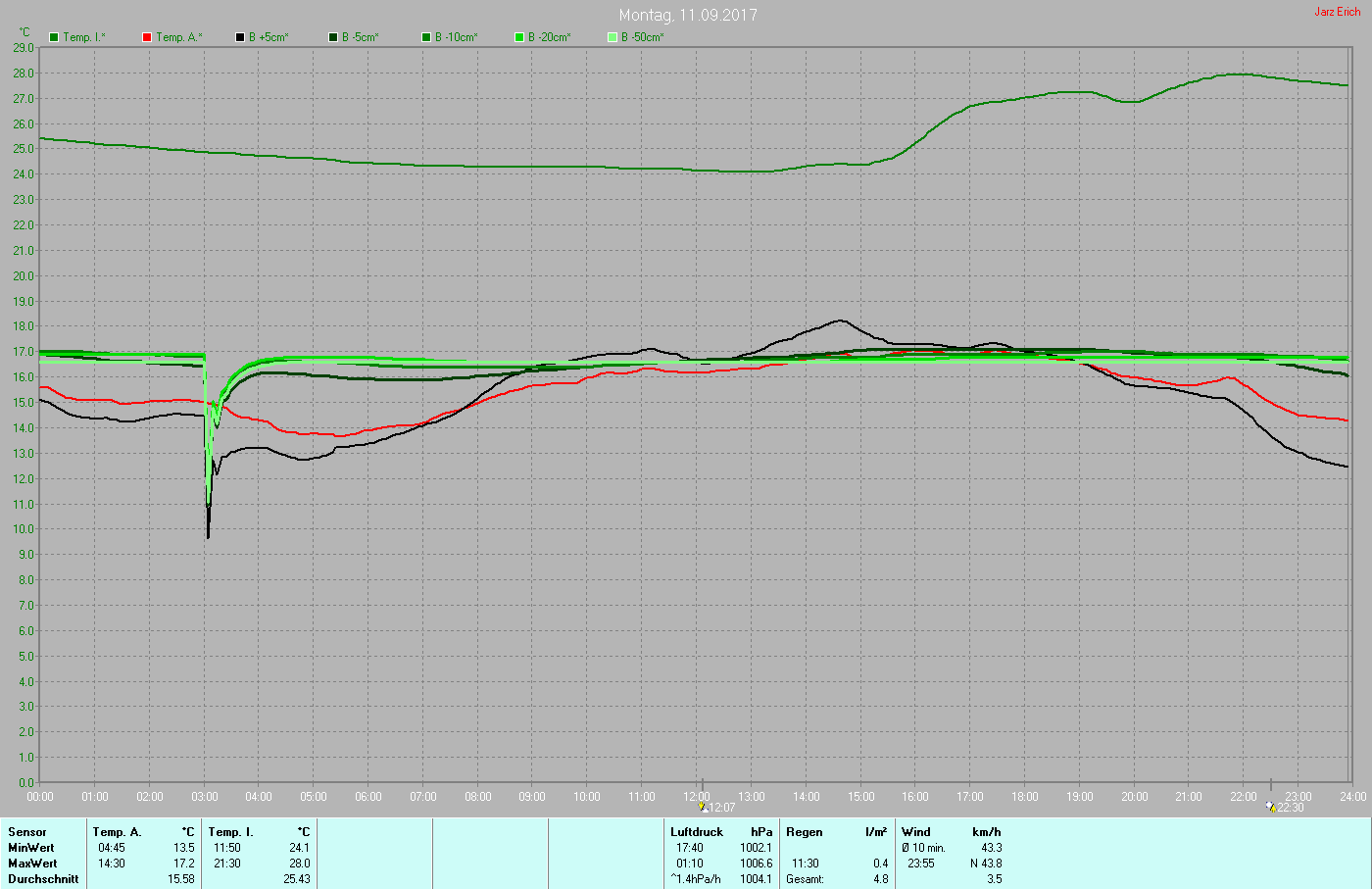Click the red 'Jarz Erich' label
1372x889 pixels.
click(x=1337, y=12)
